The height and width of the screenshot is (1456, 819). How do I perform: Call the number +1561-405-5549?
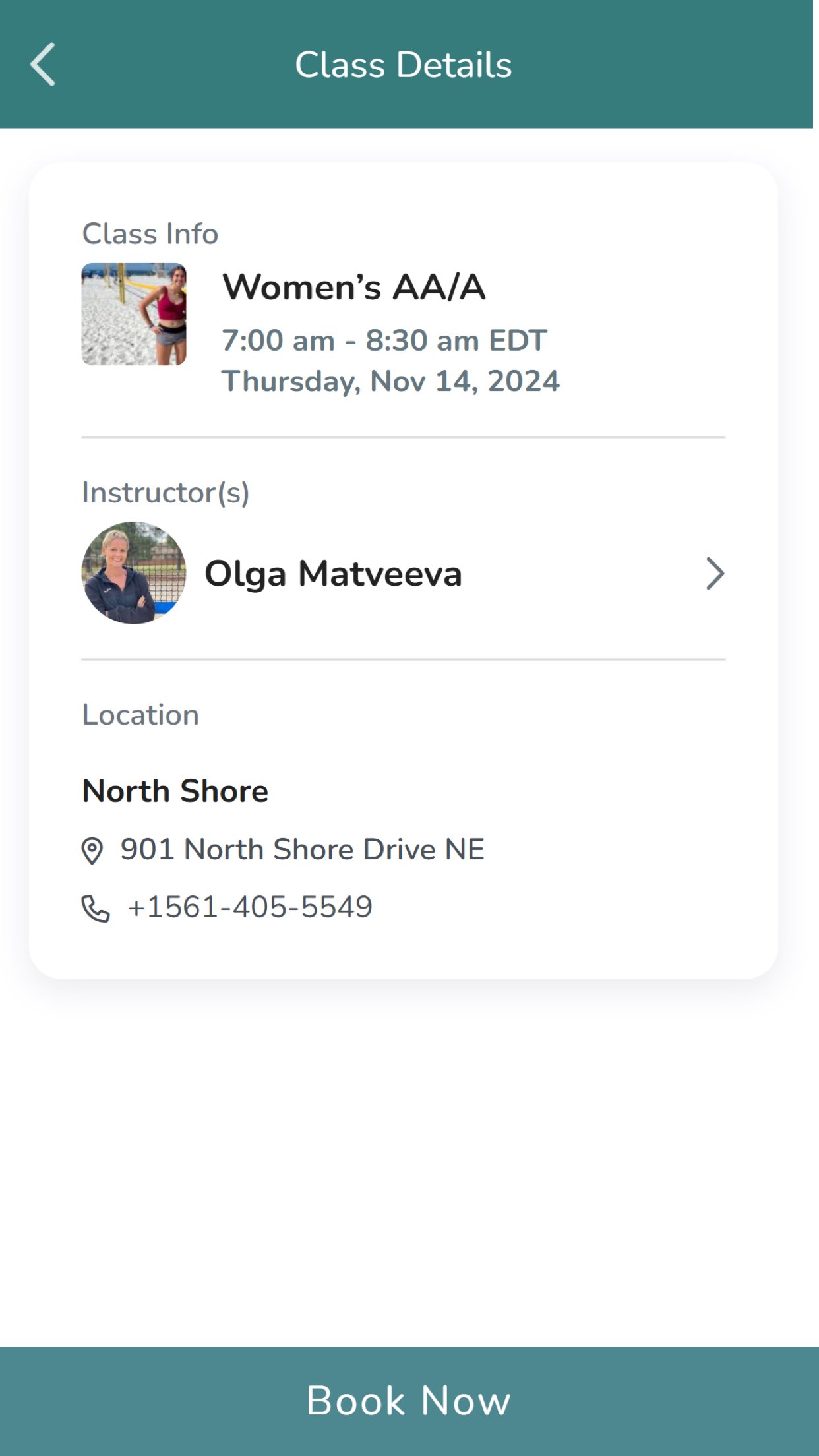coord(250,907)
